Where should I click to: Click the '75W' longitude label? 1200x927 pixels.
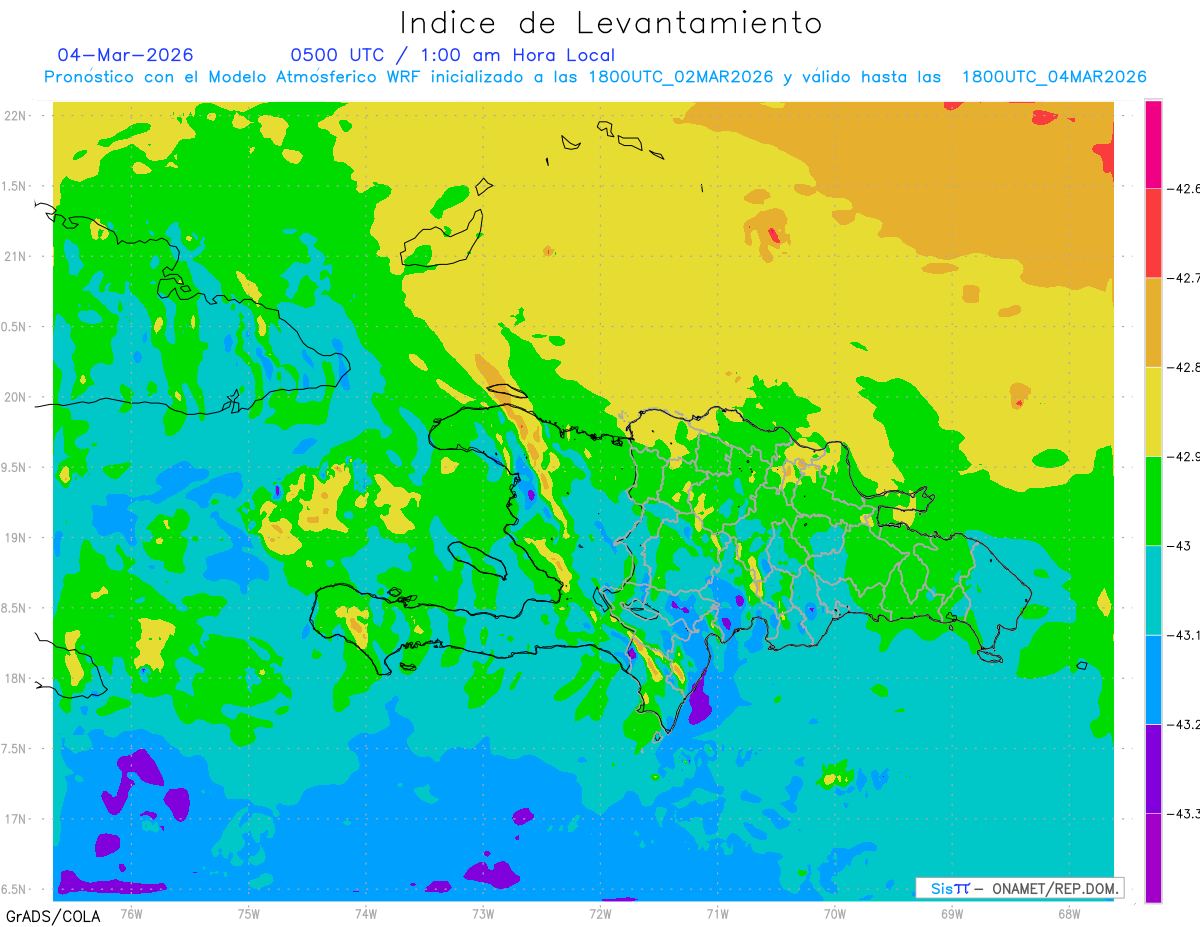tap(249, 913)
